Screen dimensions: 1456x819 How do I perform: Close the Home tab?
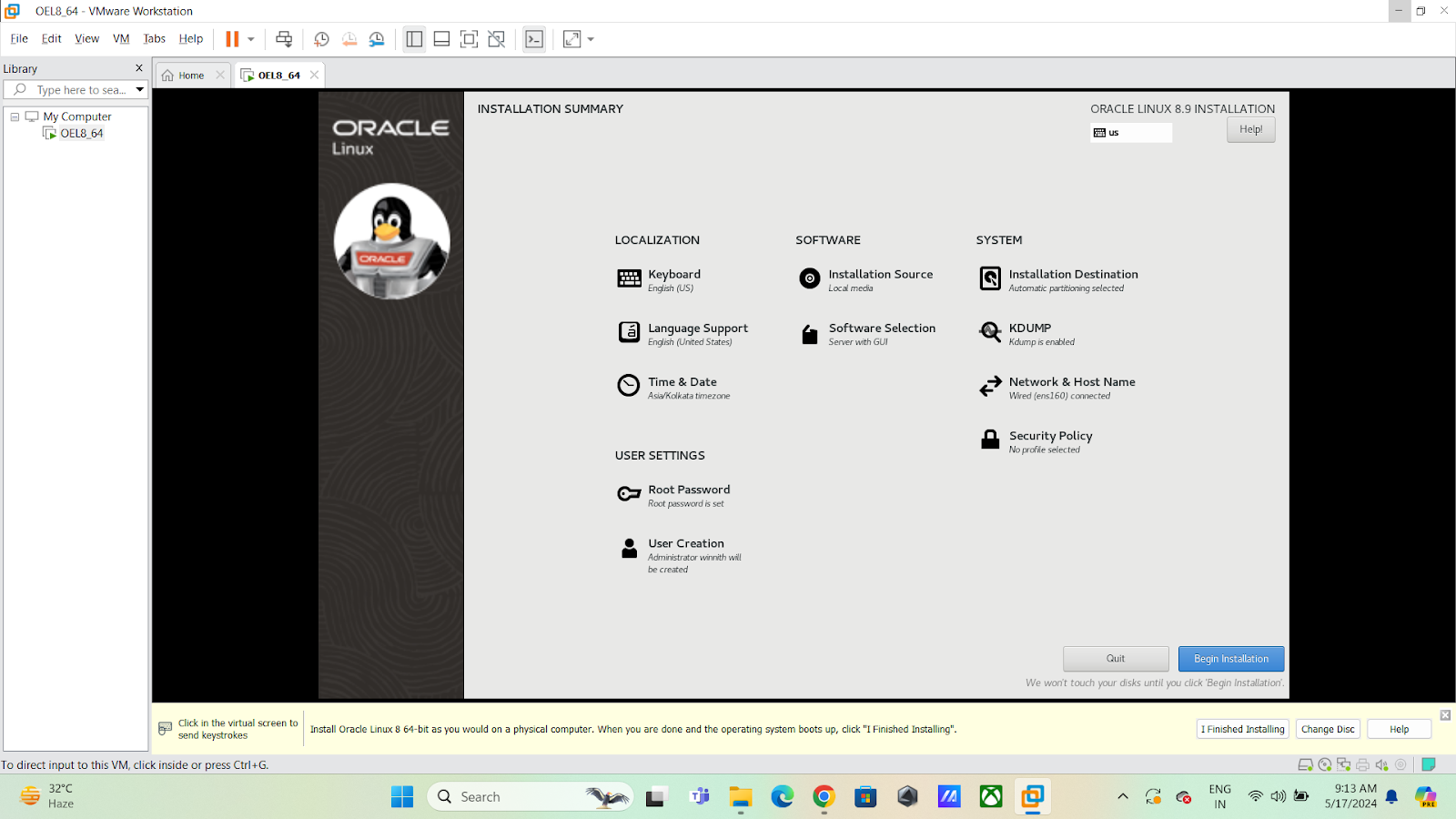[x=219, y=76]
